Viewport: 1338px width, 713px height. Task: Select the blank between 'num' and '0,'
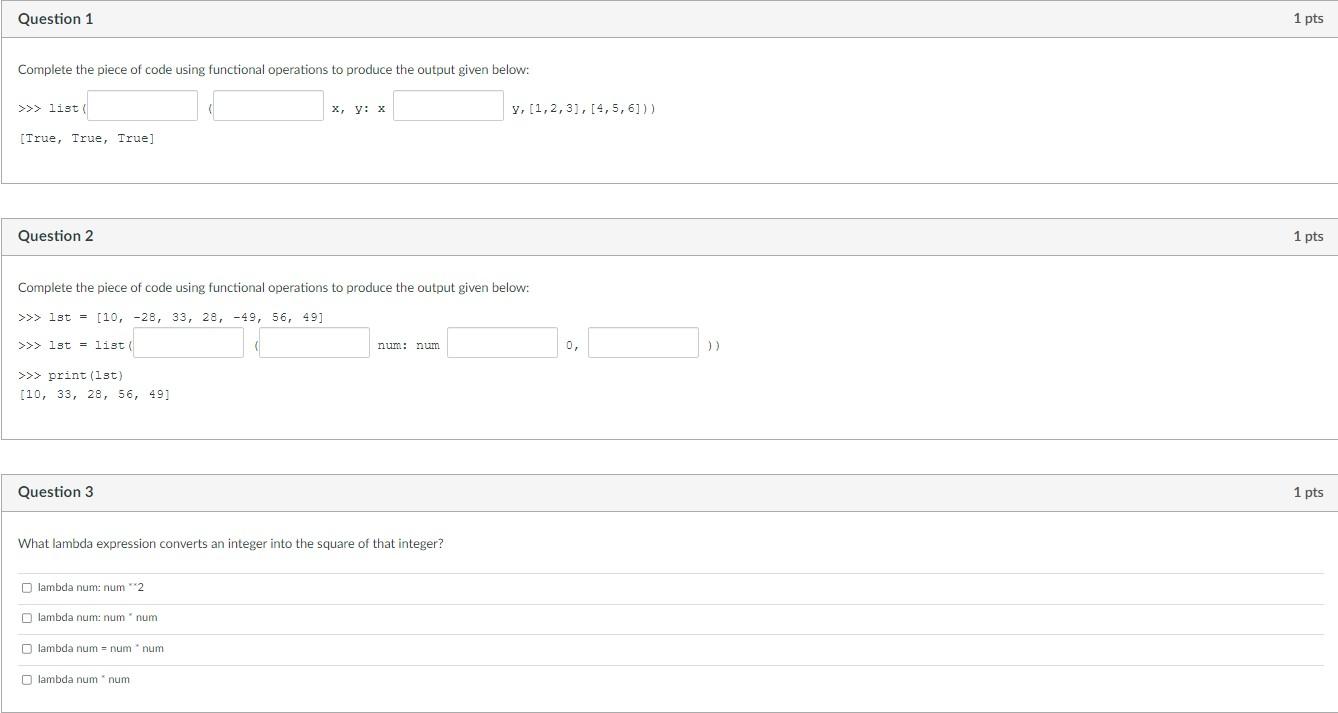tap(502, 342)
